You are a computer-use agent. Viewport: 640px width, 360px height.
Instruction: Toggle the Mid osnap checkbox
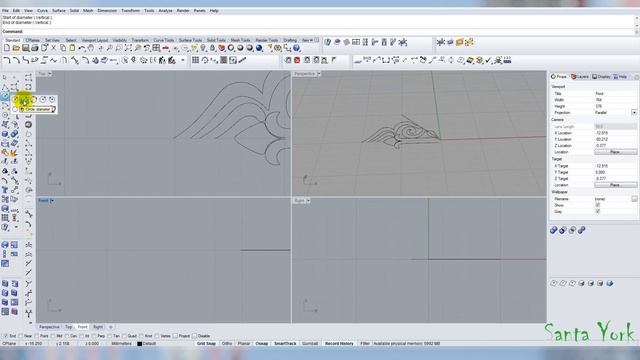click(x=53, y=336)
